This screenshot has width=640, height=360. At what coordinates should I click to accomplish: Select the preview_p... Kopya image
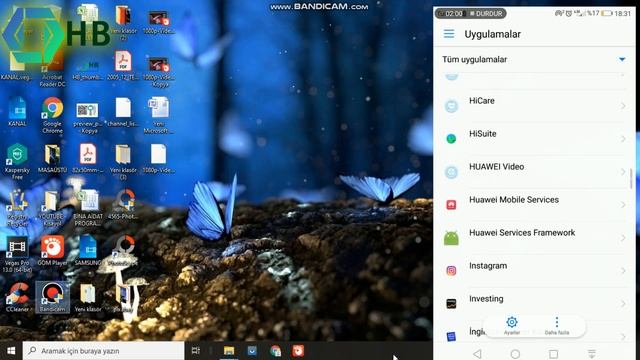click(87, 118)
